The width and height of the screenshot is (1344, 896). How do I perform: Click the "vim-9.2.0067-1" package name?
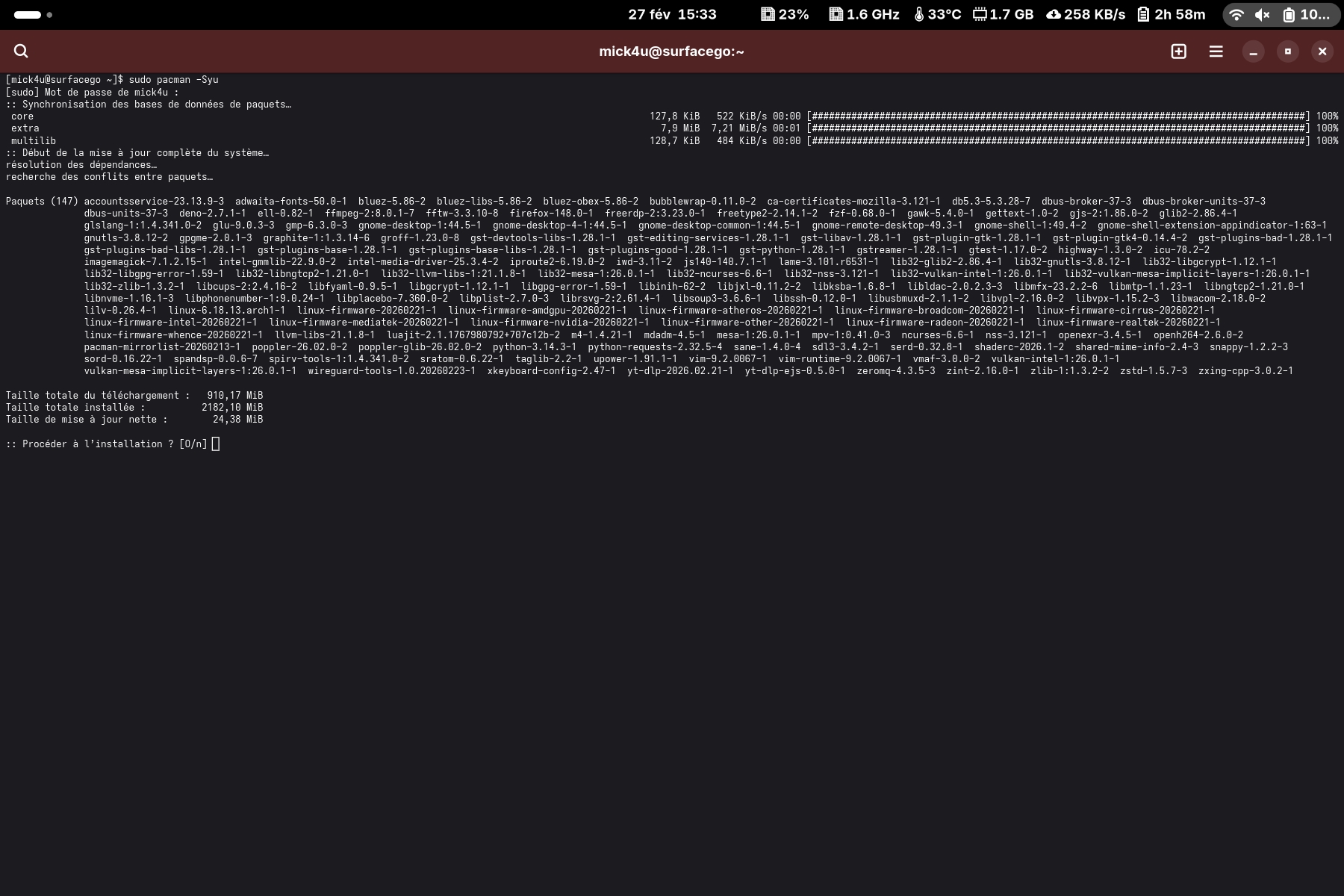coord(728,359)
